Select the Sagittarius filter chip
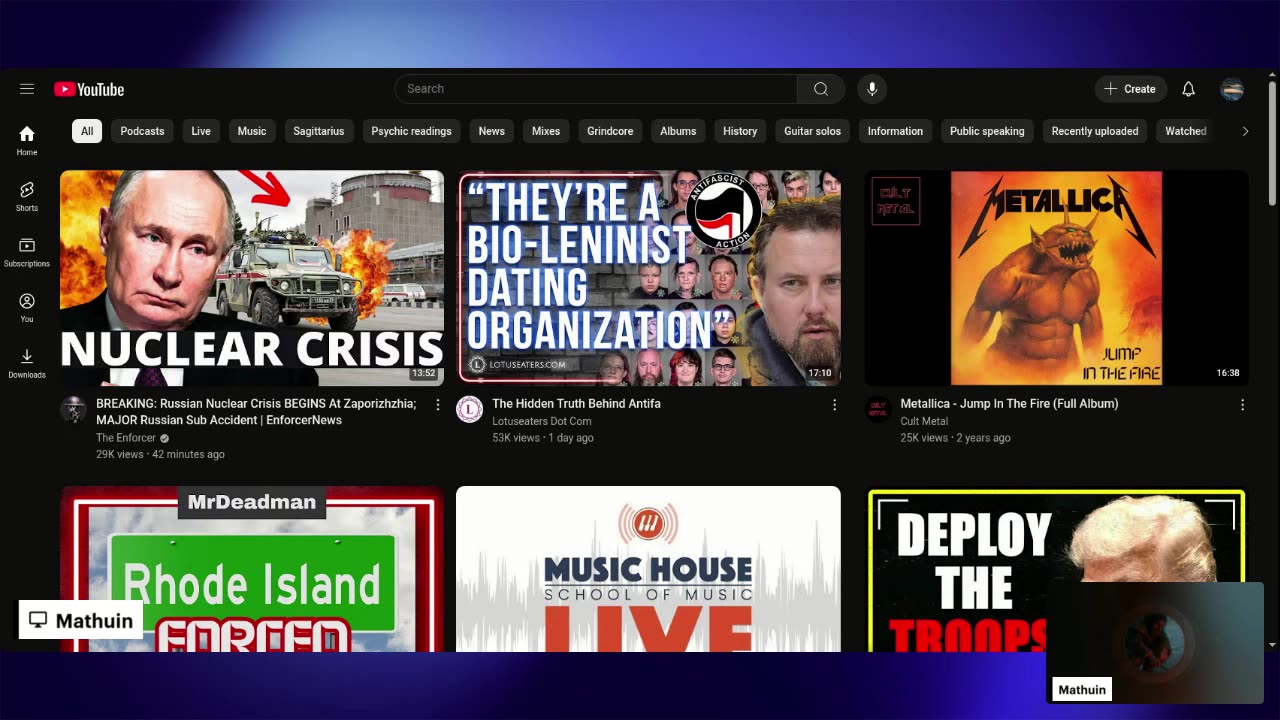The height and width of the screenshot is (720, 1280). pos(319,131)
